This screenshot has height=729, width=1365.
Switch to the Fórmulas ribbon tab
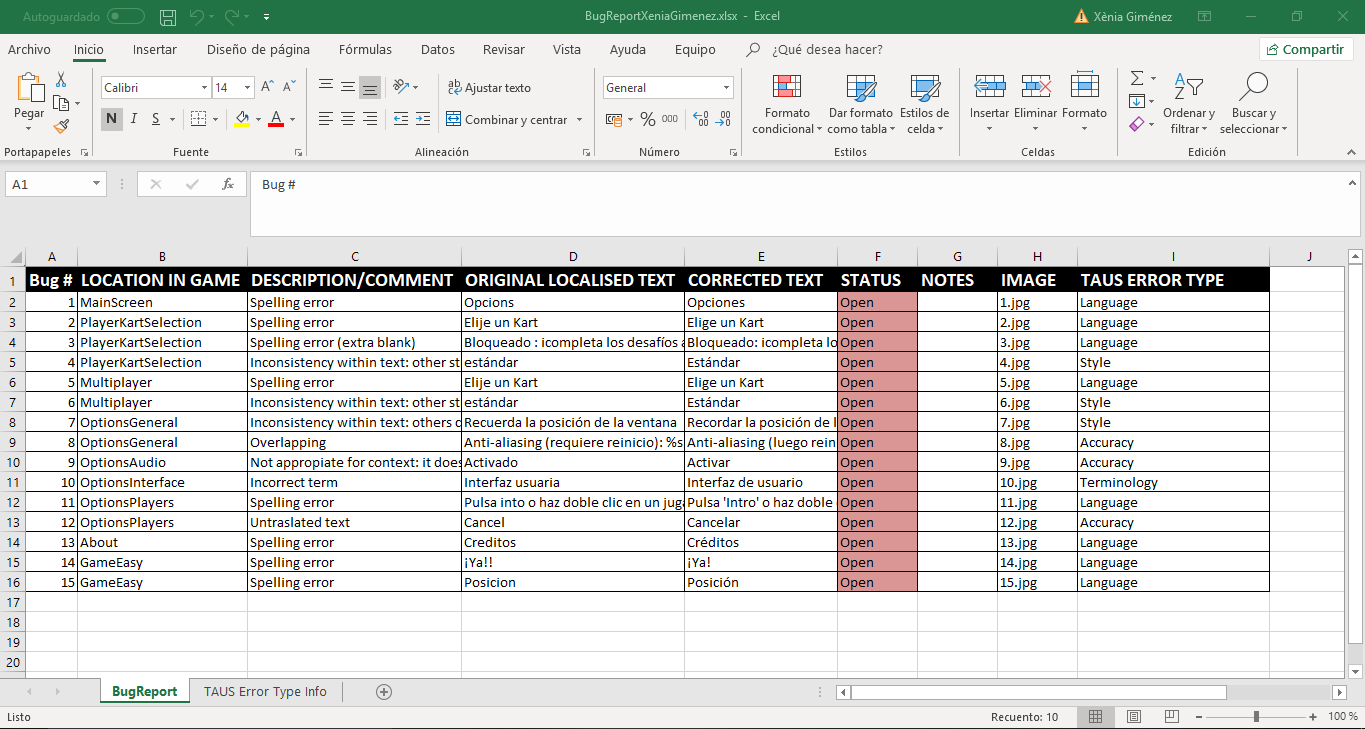(365, 49)
